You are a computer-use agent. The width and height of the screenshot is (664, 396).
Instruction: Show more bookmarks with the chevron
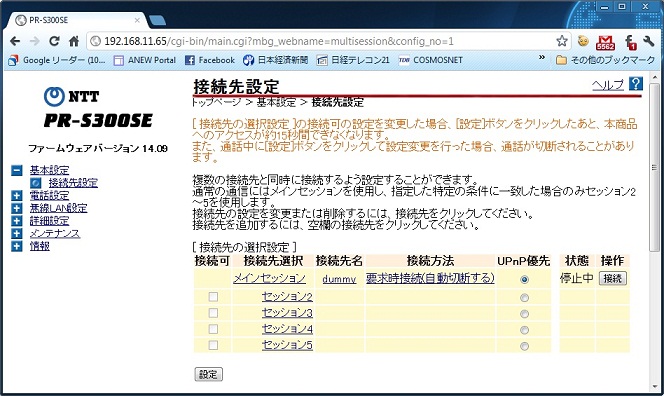click(x=542, y=57)
